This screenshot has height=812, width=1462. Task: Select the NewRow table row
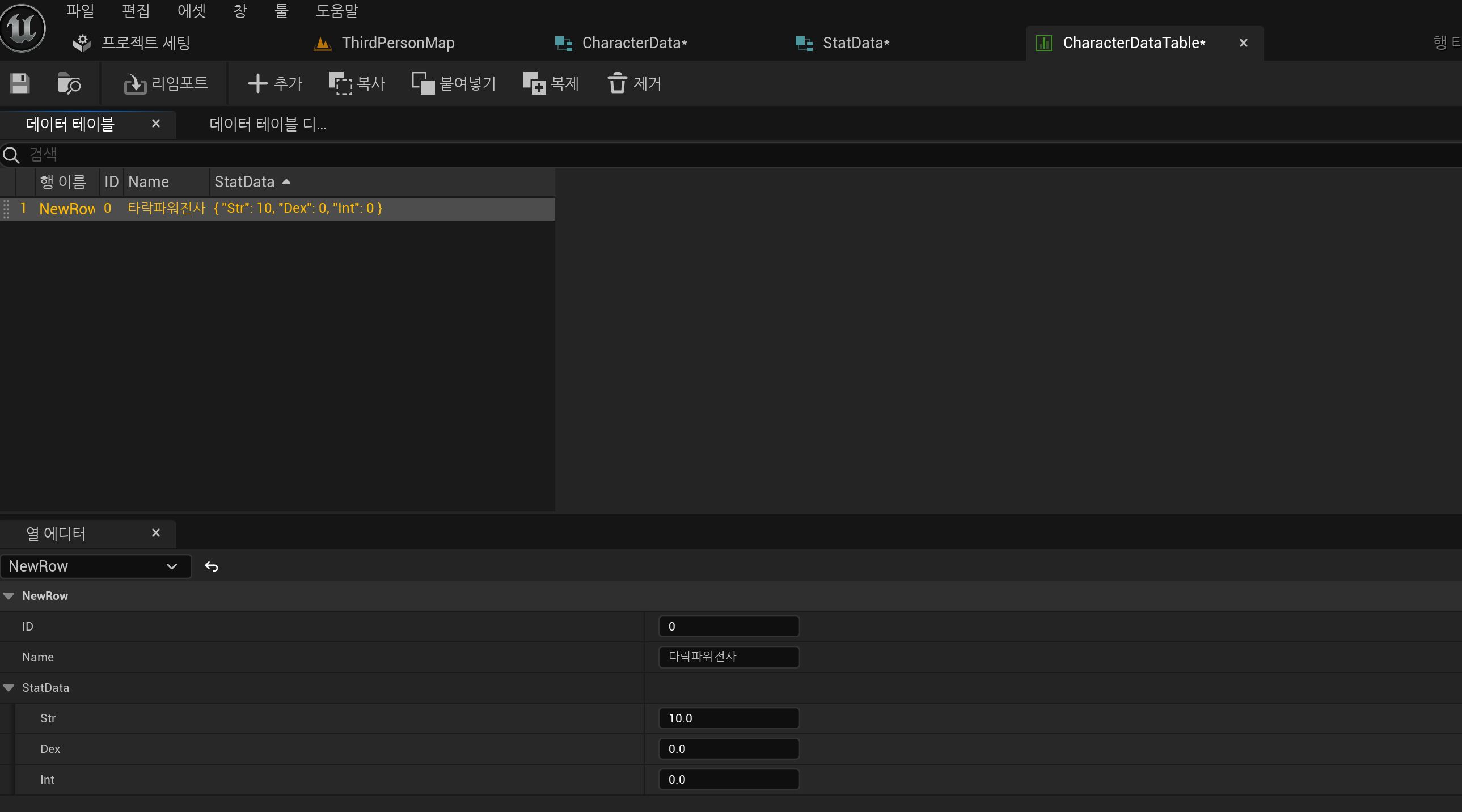click(277, 208)
